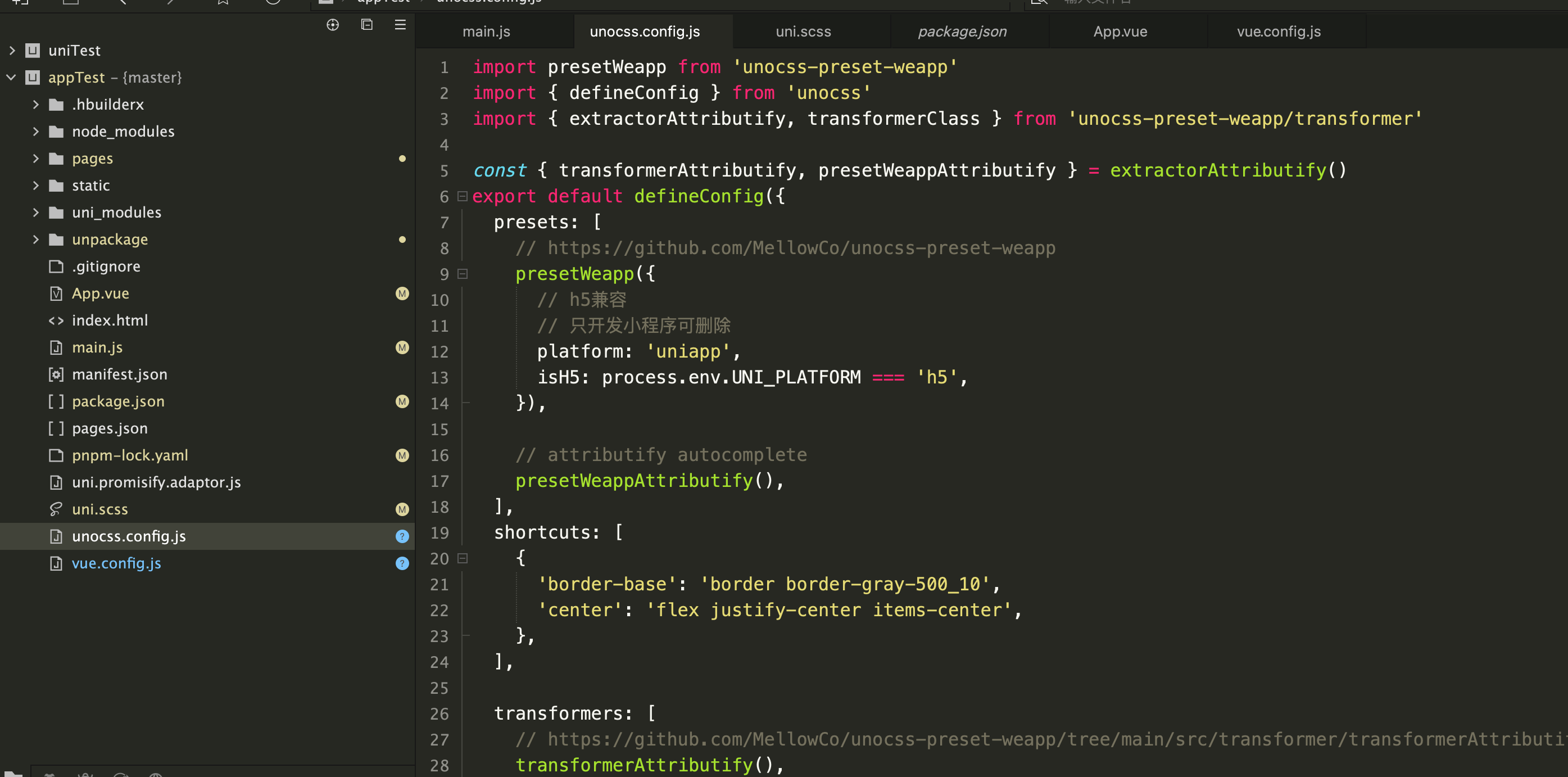The image size is (1568, 777).
Task: Collapse the appTest project tree
Action: [x=11, y=78]
